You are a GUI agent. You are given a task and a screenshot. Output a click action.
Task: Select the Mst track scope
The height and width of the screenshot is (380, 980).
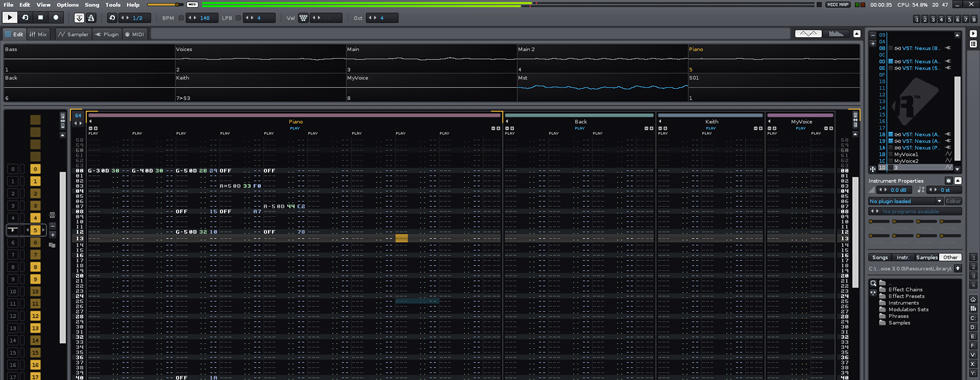(602, 88)
